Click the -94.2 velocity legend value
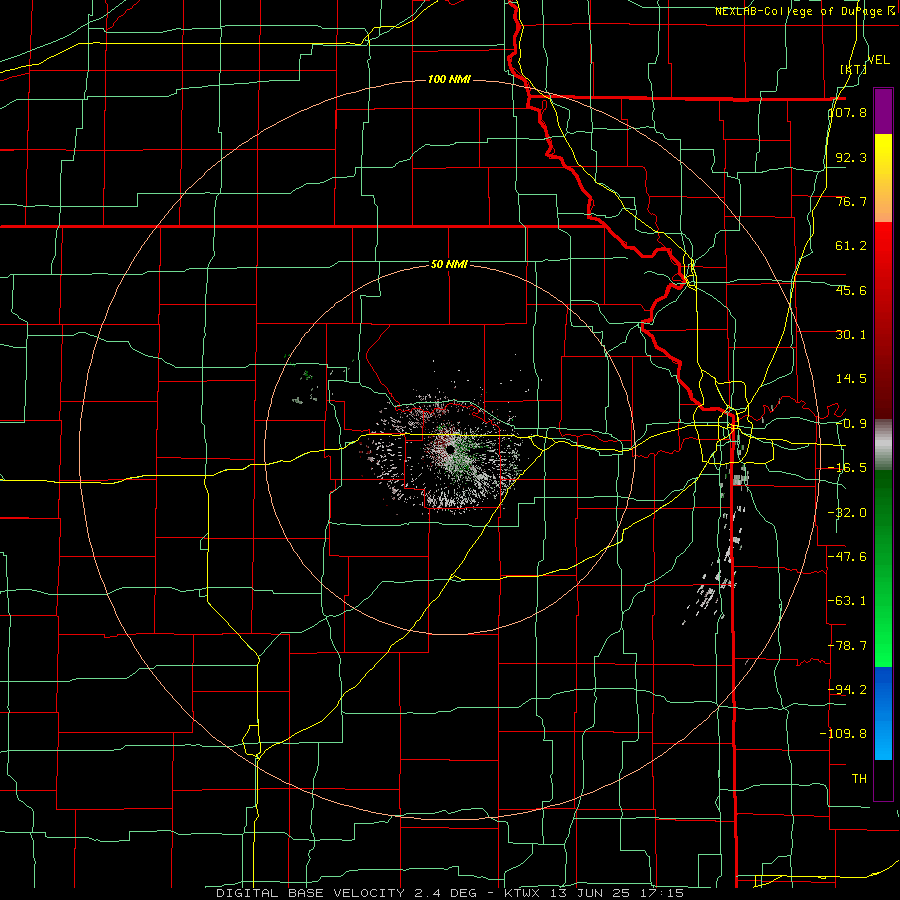The width and height of the screenshot is (900, 900). pyautogui.click(x=848, y=689)
